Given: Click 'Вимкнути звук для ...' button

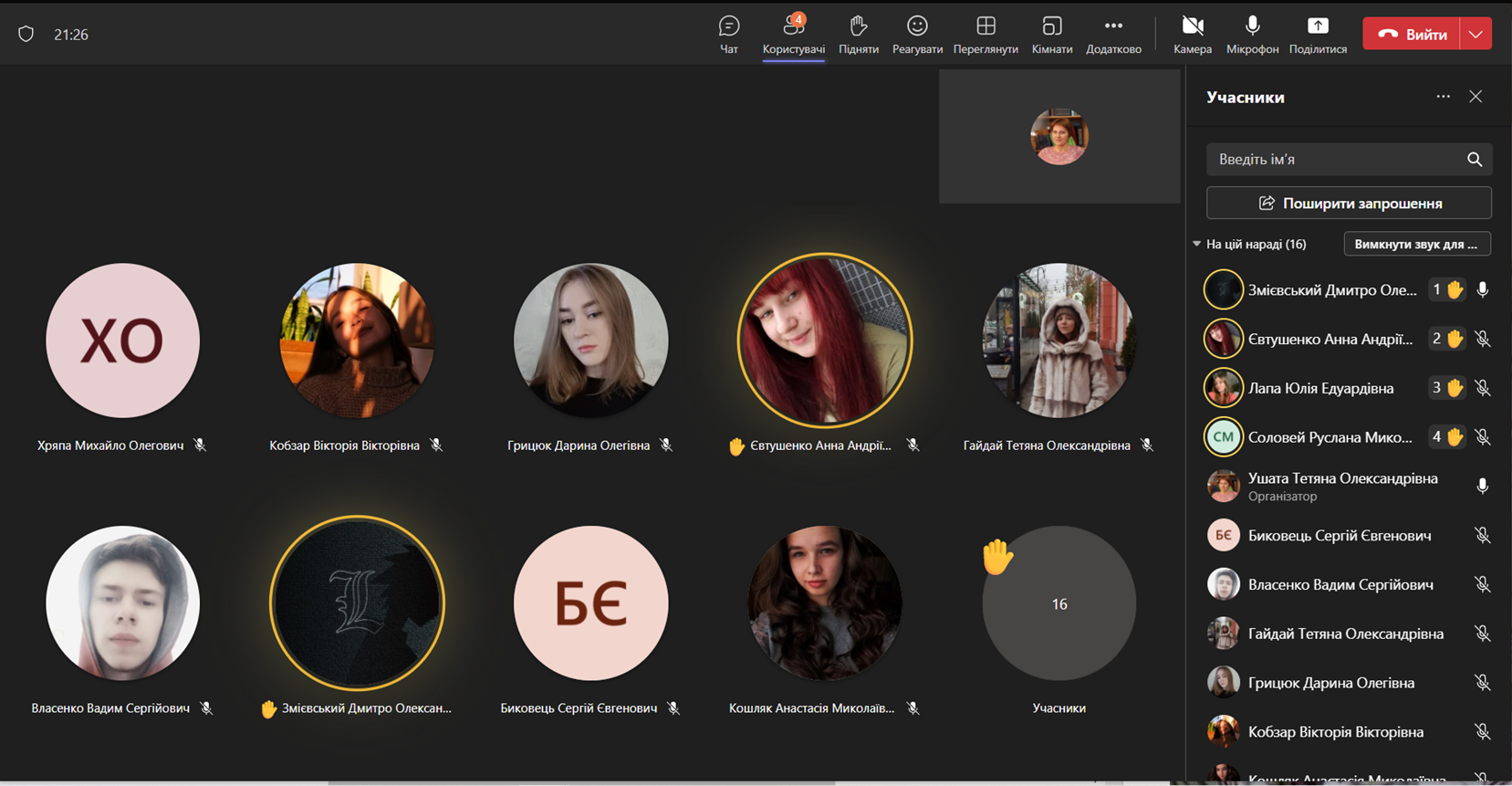Looking at the screenshot, I should (1416, 245).
